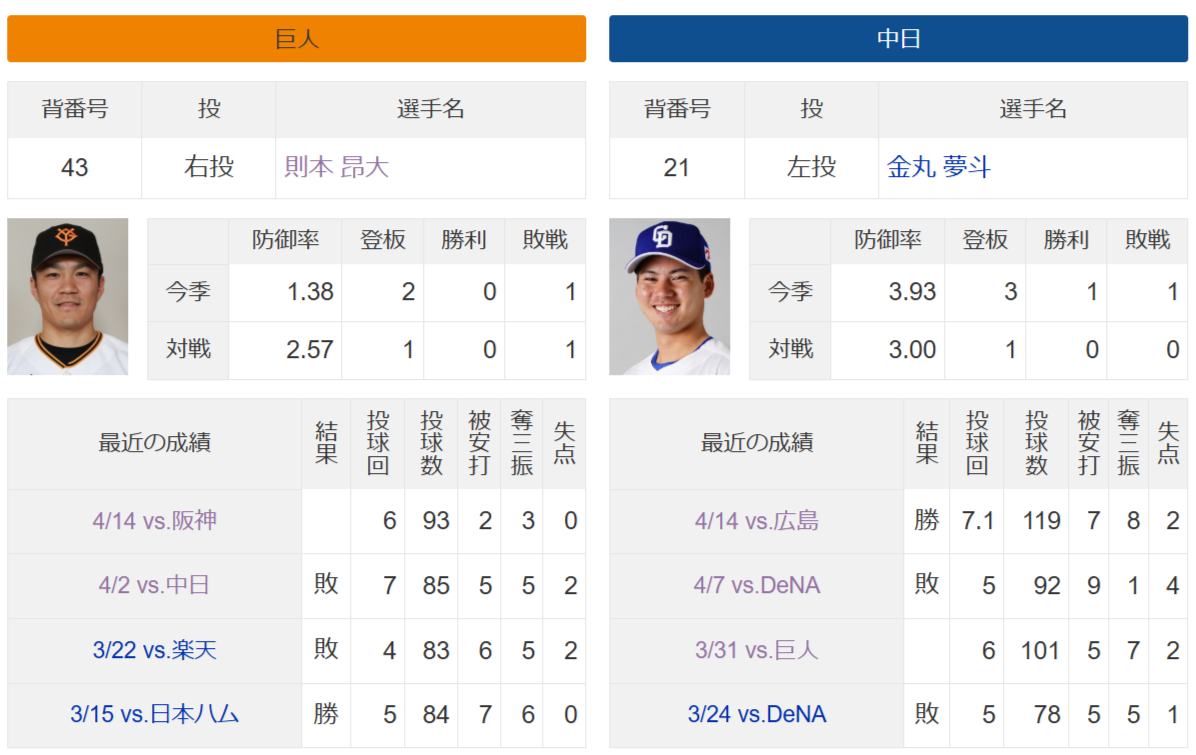Click the 対戦 row label for 則本
Image resolution: width=1196 pixels, height=755 pixels.
(x=188, y=350)
